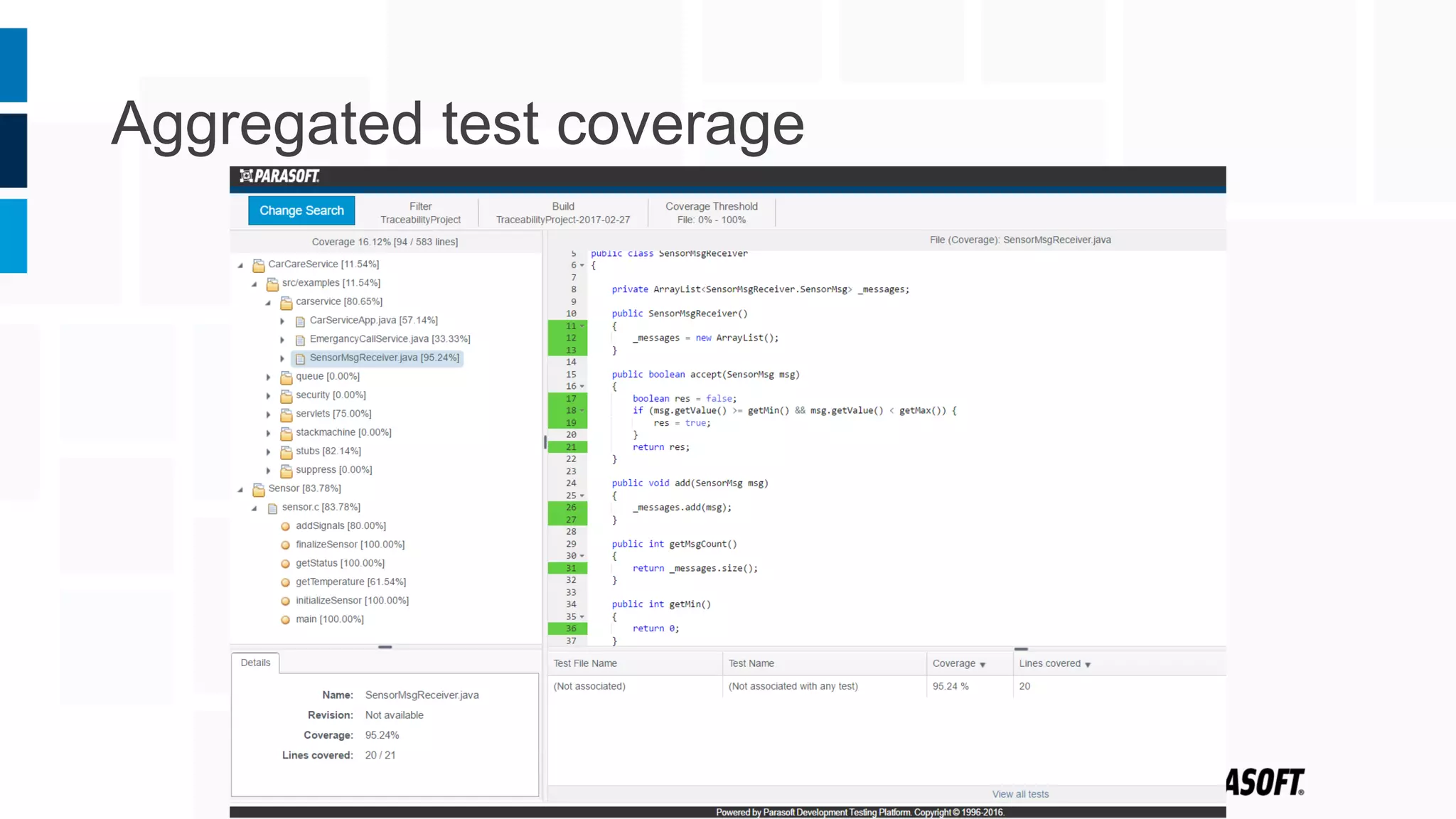
Task: Open the View all tests link
Action: click(1020, 794)
